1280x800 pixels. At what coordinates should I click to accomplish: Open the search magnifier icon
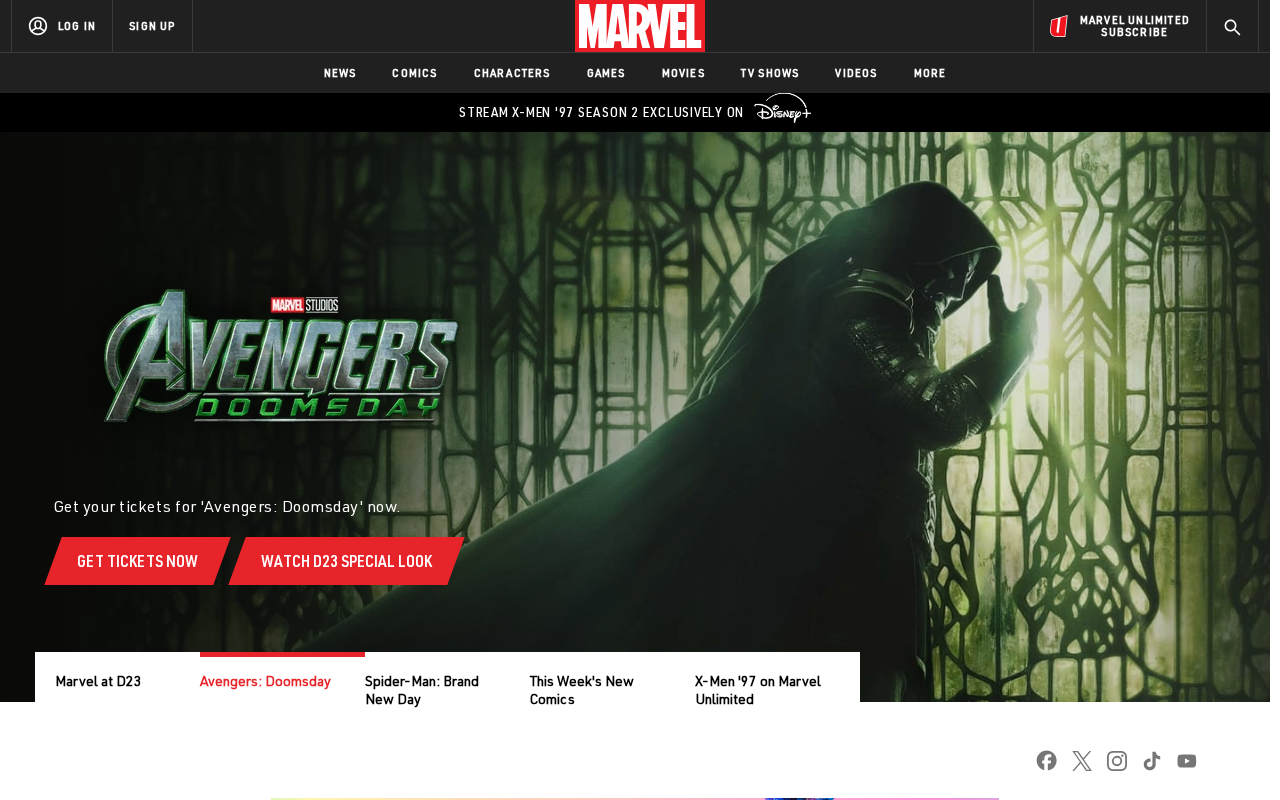point(1232,27)
